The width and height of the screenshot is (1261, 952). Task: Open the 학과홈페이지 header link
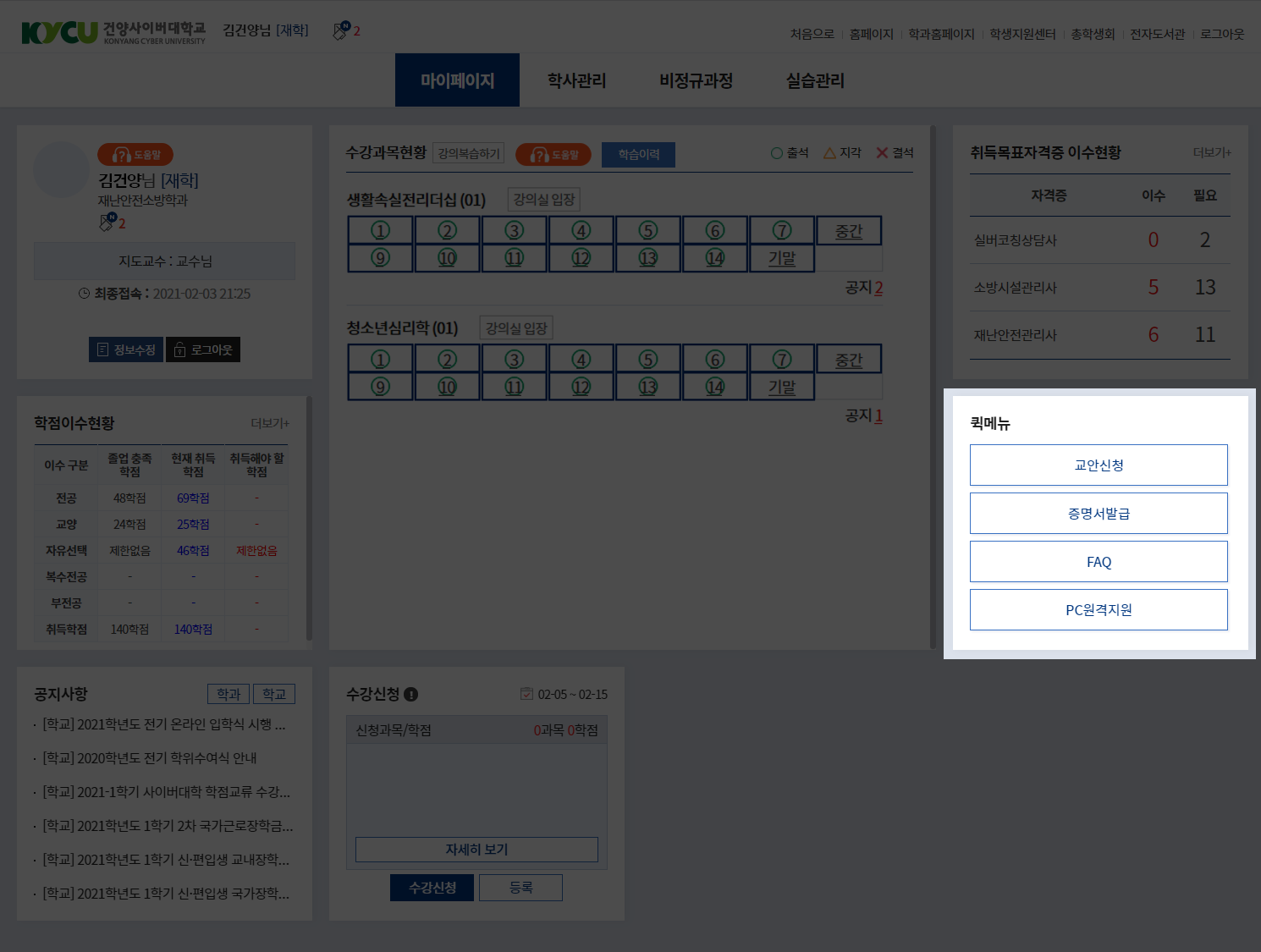tap(941, 34)
